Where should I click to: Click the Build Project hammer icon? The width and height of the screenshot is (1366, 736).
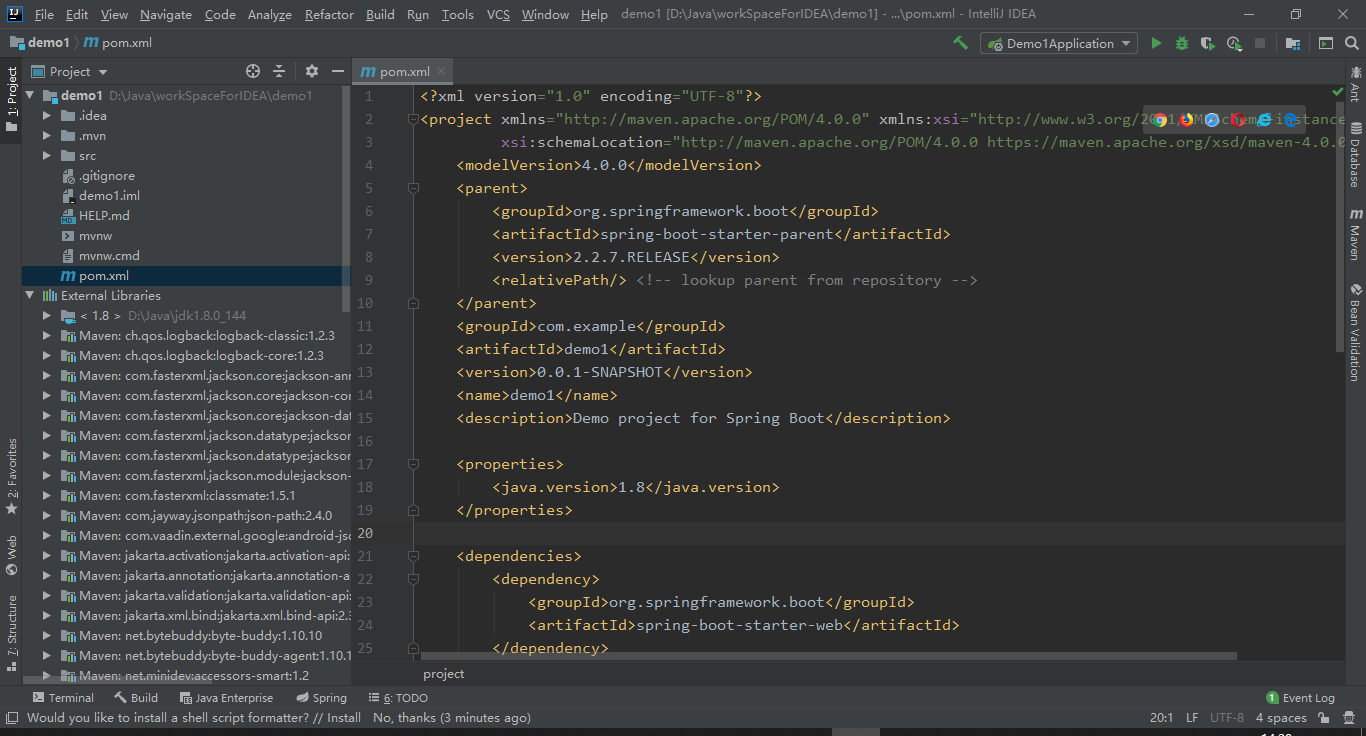point(960,43)
